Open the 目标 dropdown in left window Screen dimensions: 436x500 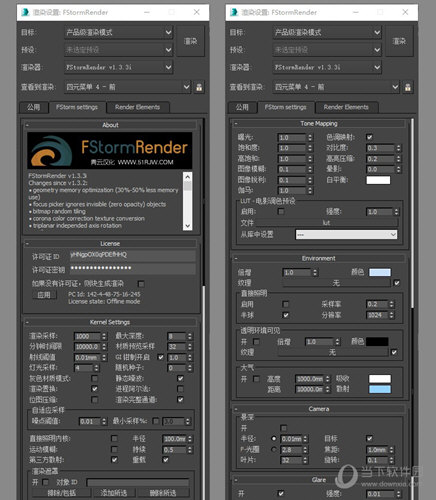[118, 32]
